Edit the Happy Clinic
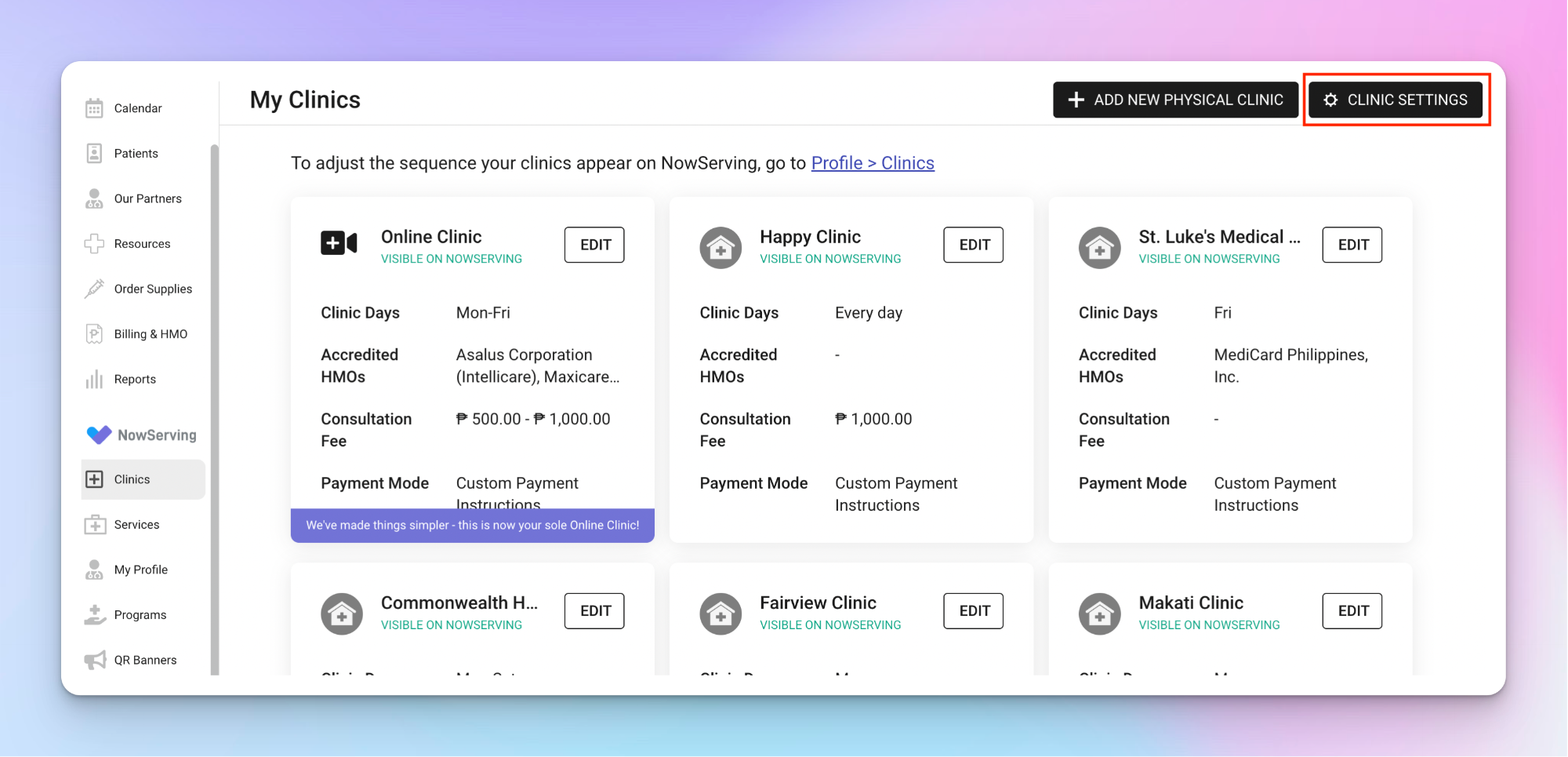 (x=974, y=245)
